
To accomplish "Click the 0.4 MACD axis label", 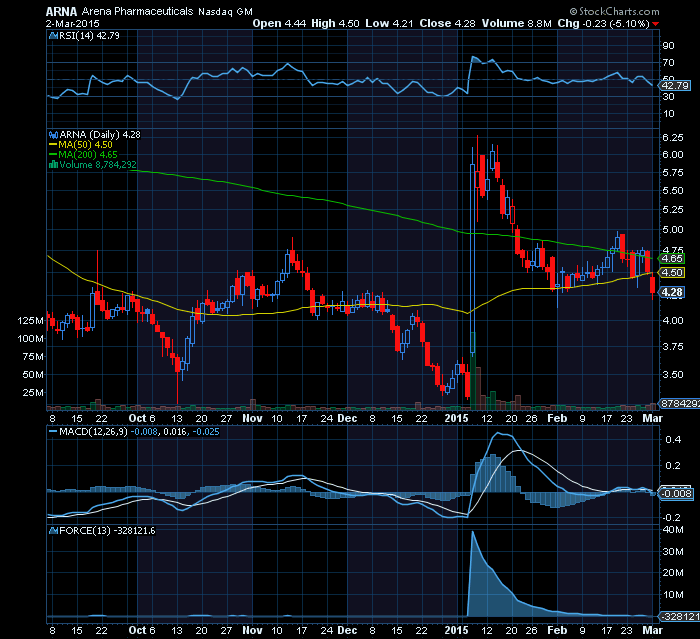I will [673, 440].
